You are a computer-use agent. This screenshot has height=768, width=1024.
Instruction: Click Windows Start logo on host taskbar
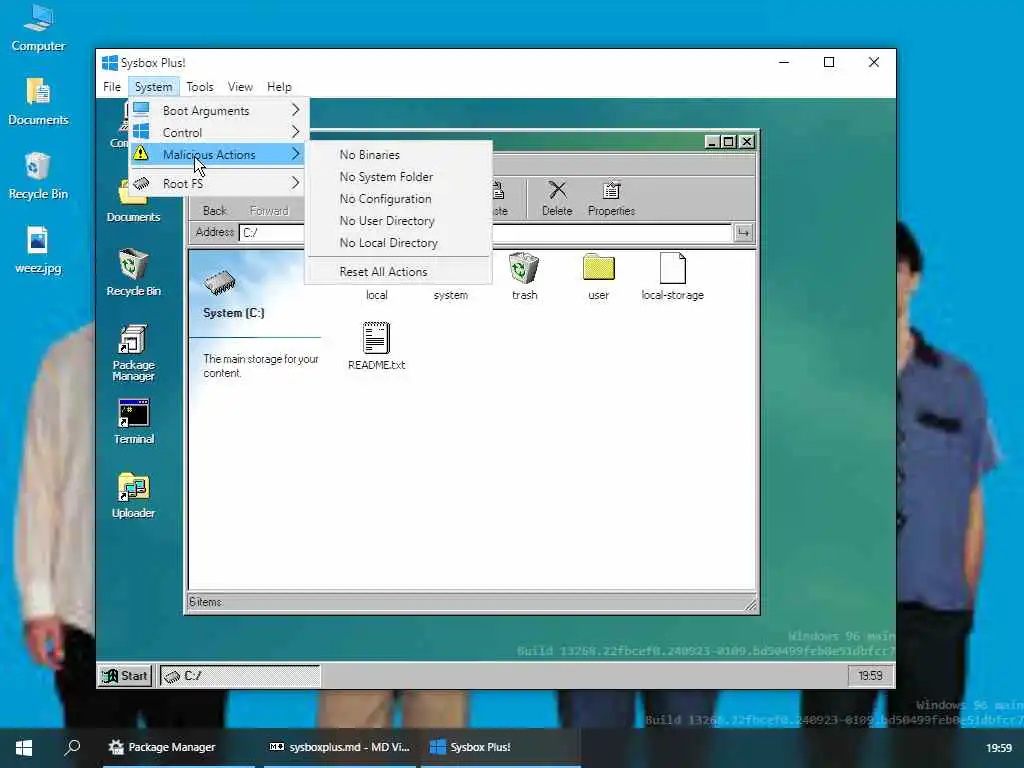click(24, 747)
